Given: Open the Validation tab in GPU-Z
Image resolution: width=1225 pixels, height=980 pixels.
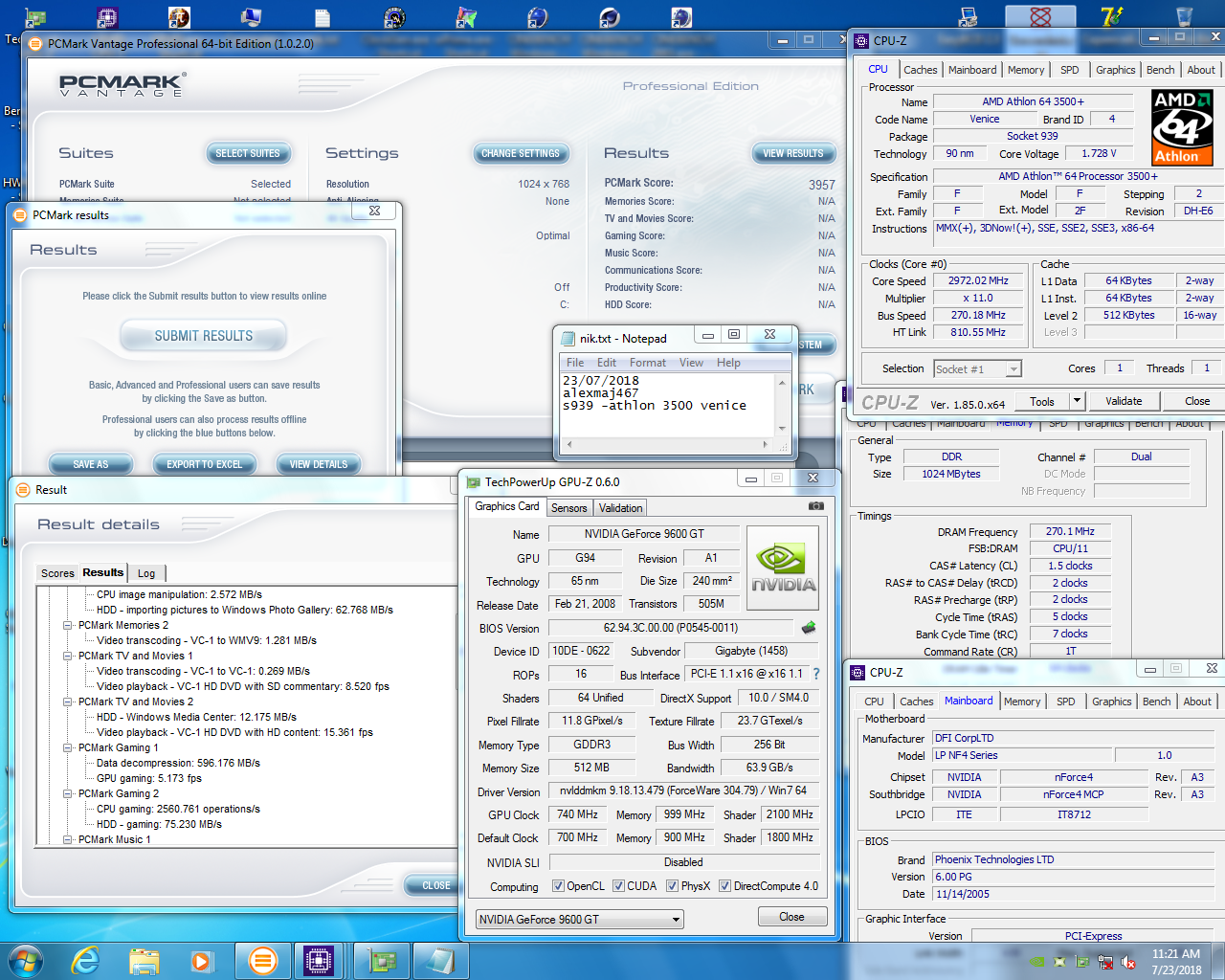Looking at the screenshot, I should pos(620,508).
